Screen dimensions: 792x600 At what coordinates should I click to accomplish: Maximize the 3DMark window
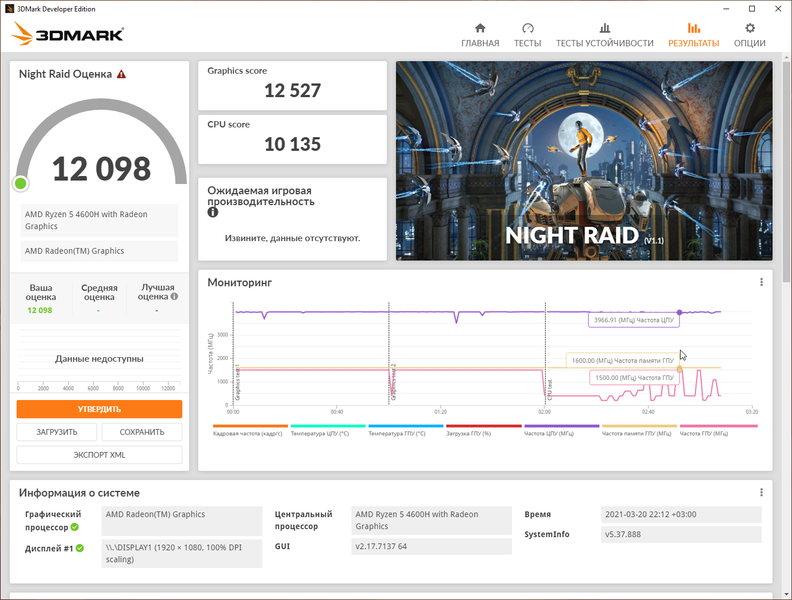pos(752,9)
